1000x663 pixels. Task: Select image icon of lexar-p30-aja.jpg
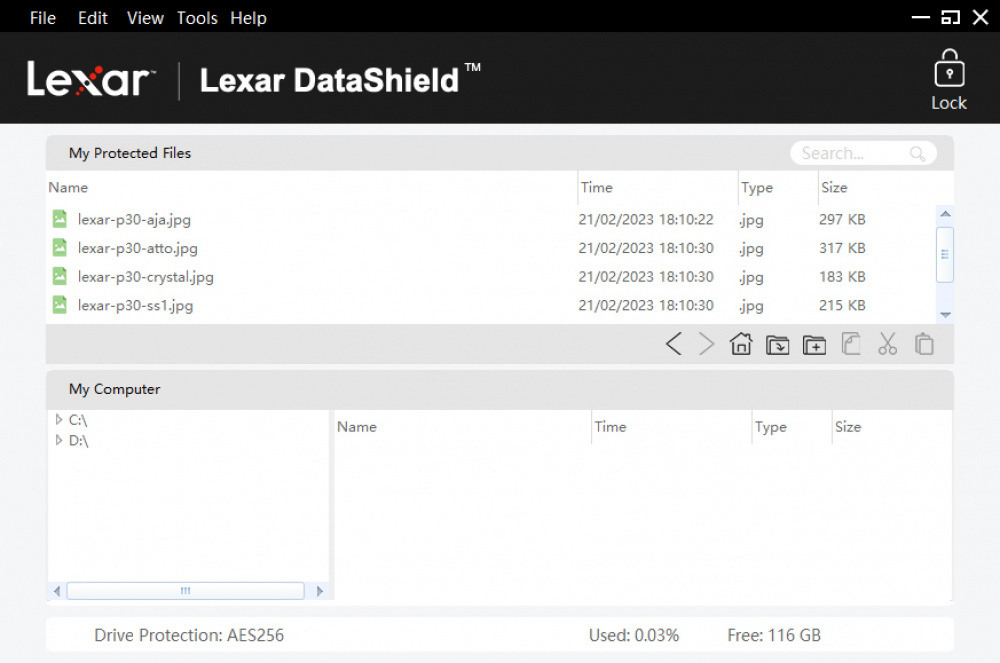tap(59, 219)
